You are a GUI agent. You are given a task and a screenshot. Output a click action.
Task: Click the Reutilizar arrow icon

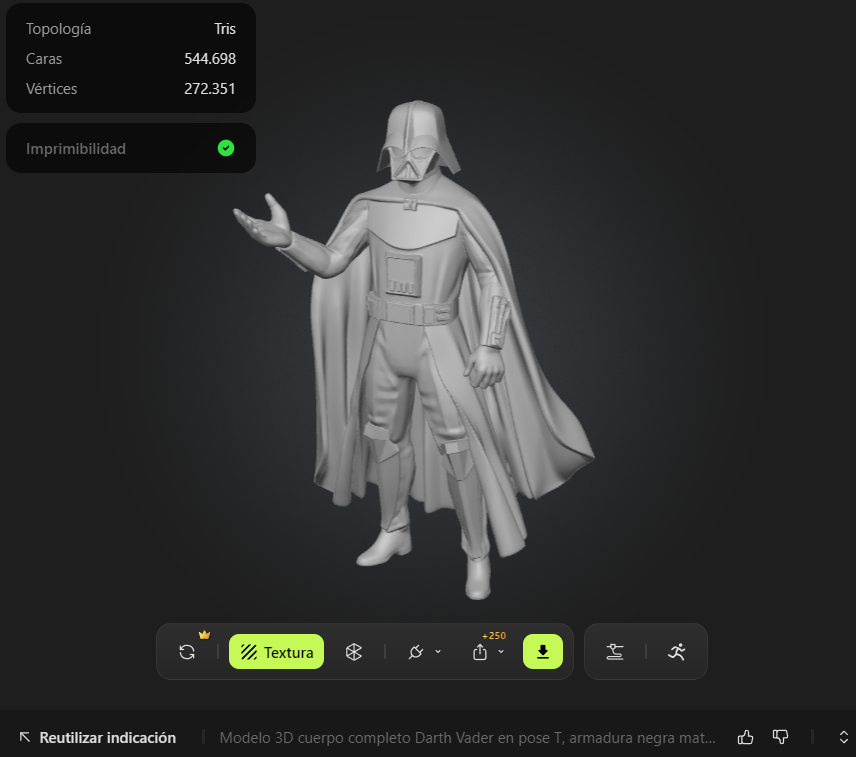click(25, 737)
